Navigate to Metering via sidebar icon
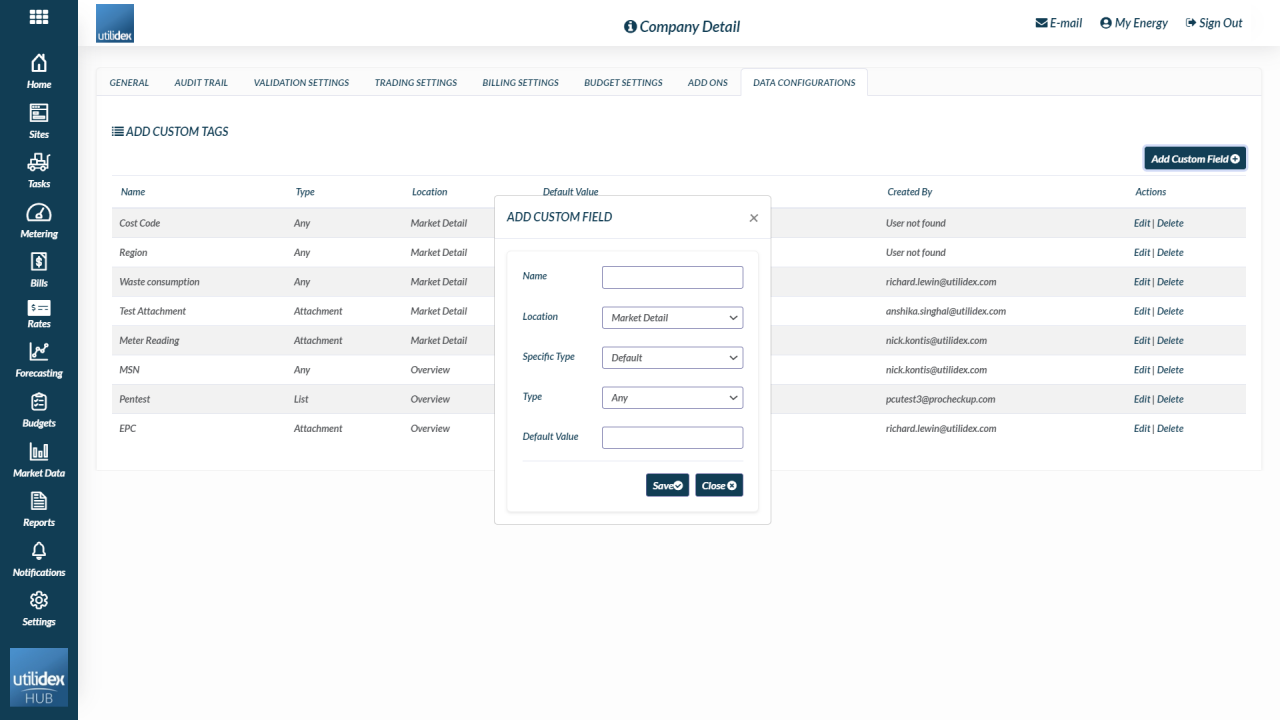The image size is (1280, 720). point(38,213)
